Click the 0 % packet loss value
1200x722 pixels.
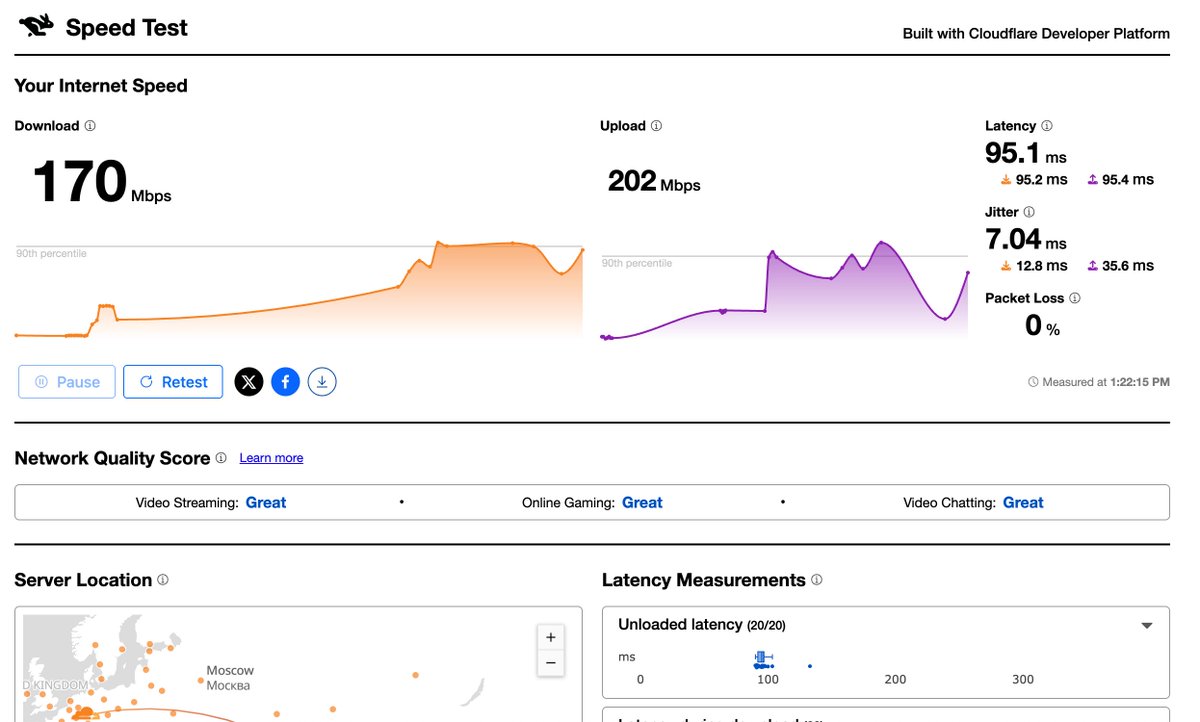point(1043,325)
